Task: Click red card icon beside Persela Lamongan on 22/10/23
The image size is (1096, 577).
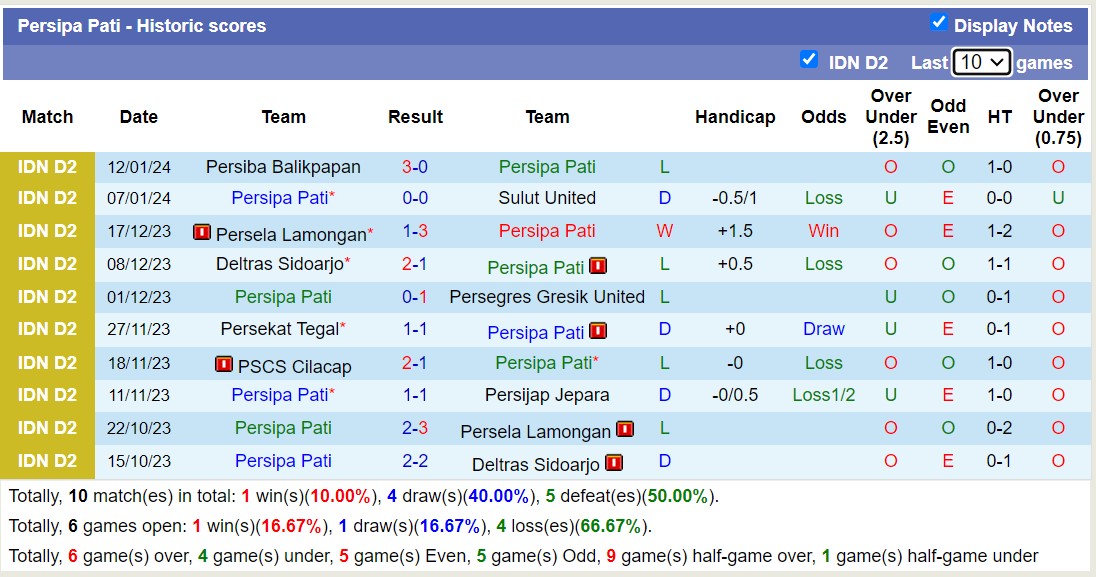Action: point(625,430)
